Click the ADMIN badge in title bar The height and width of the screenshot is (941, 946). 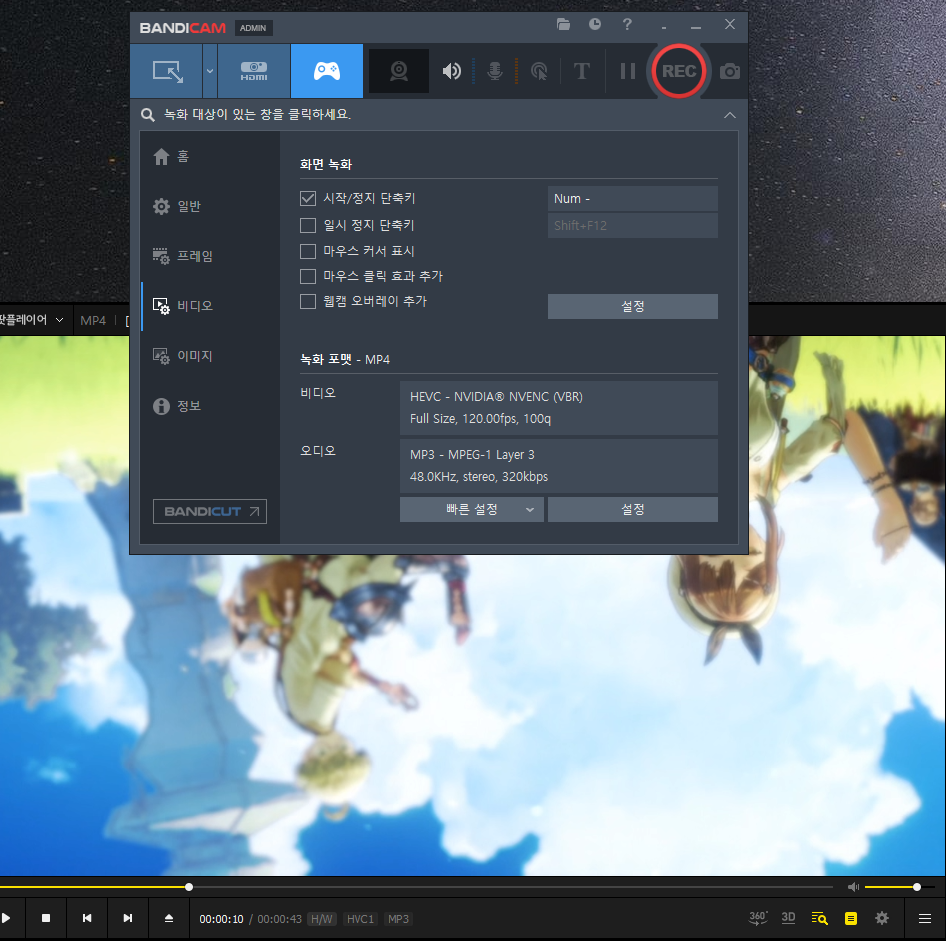[x=253, y=28]
